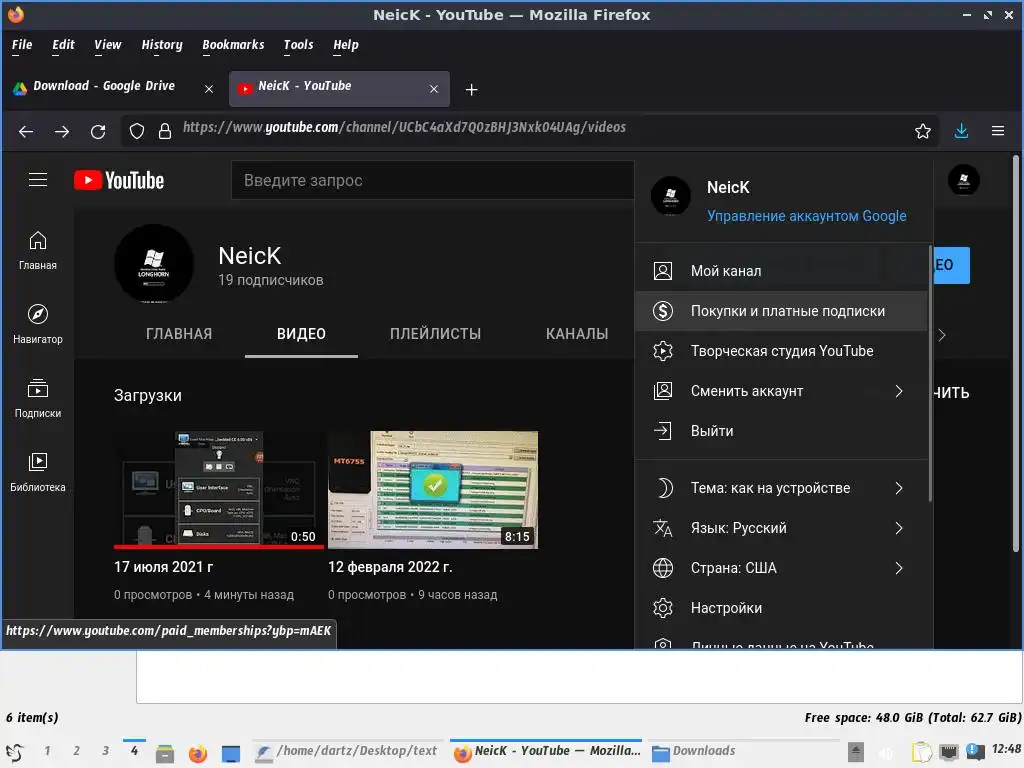Open Firefox downloads panel
The image size is (1024, 768).
(961, 131)
